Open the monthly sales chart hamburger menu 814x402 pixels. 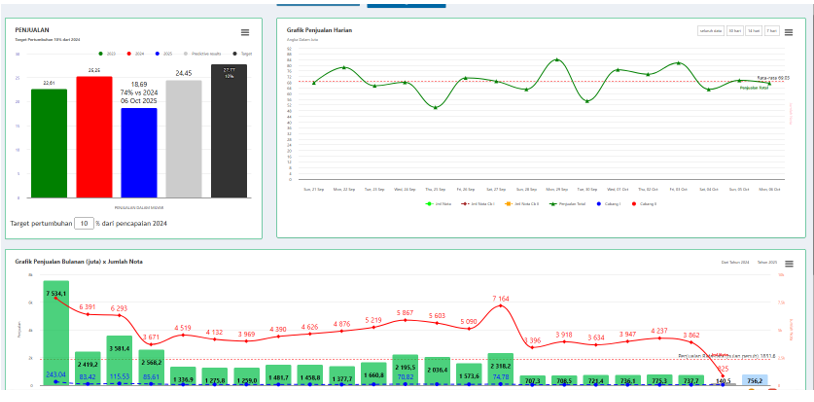pyautogui.click(x=788, y=263)
